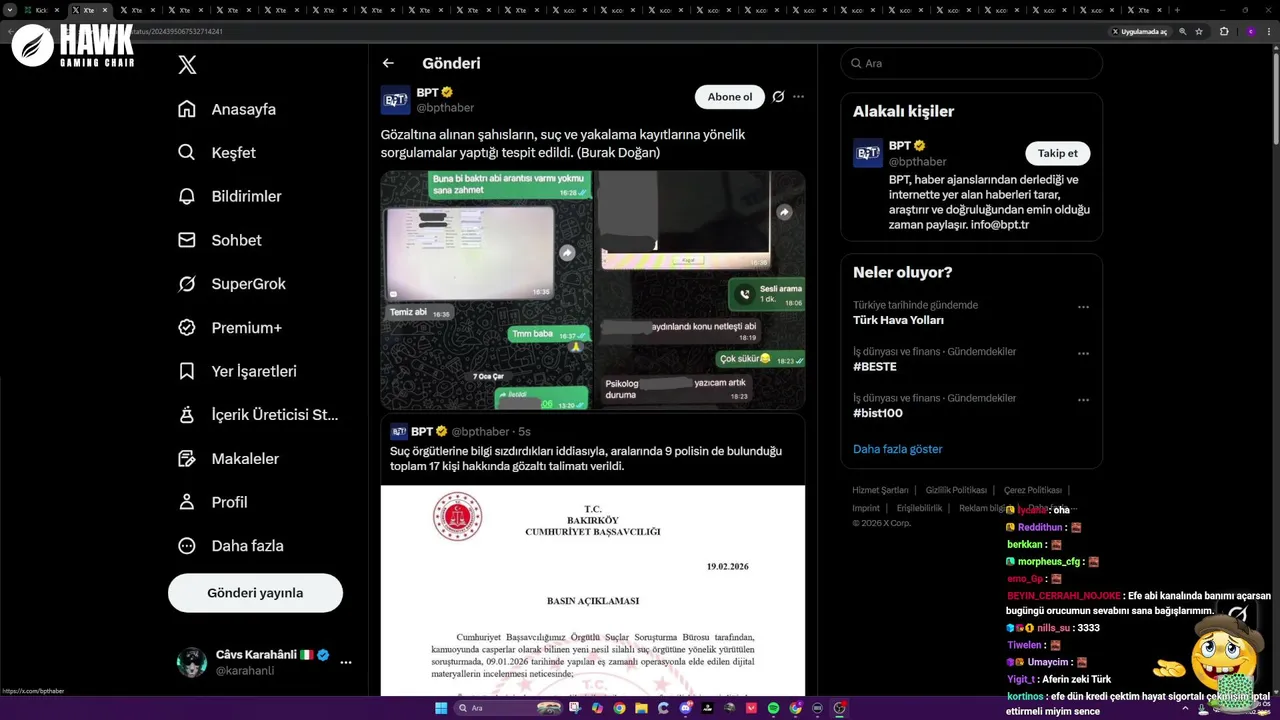Click the Yer İşaretleri bookmark icon
The width and height of the screenshot is (1280, 720).
[187, 371]
